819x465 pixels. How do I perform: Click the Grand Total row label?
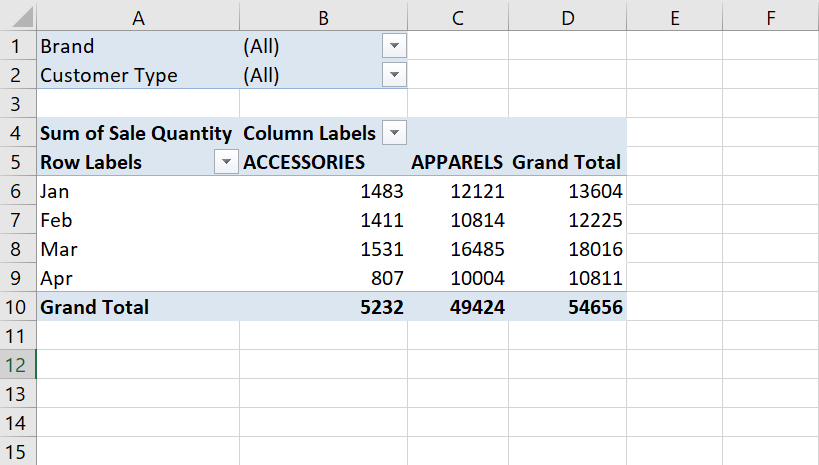138,307
